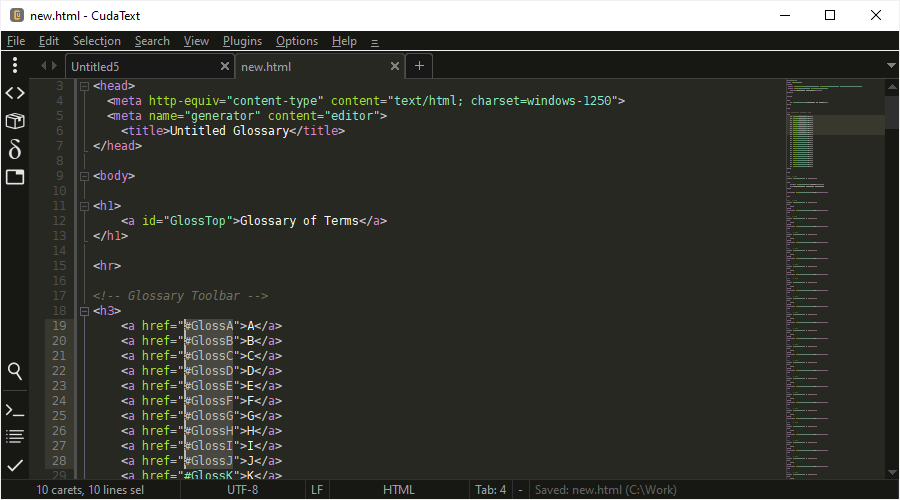Click the dash field in status bar
The width and height of the screenshot is (900, 500).
point(521,490)
